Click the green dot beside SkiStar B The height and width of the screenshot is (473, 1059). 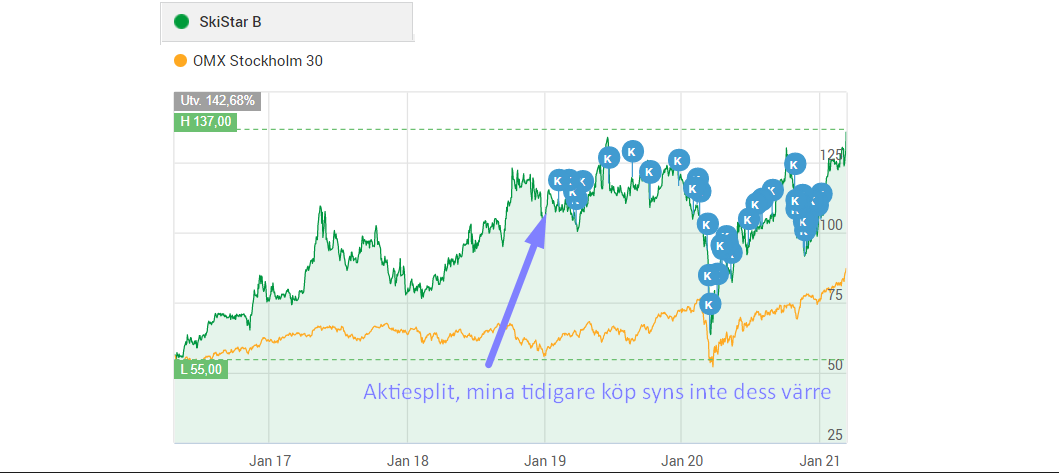181,21
